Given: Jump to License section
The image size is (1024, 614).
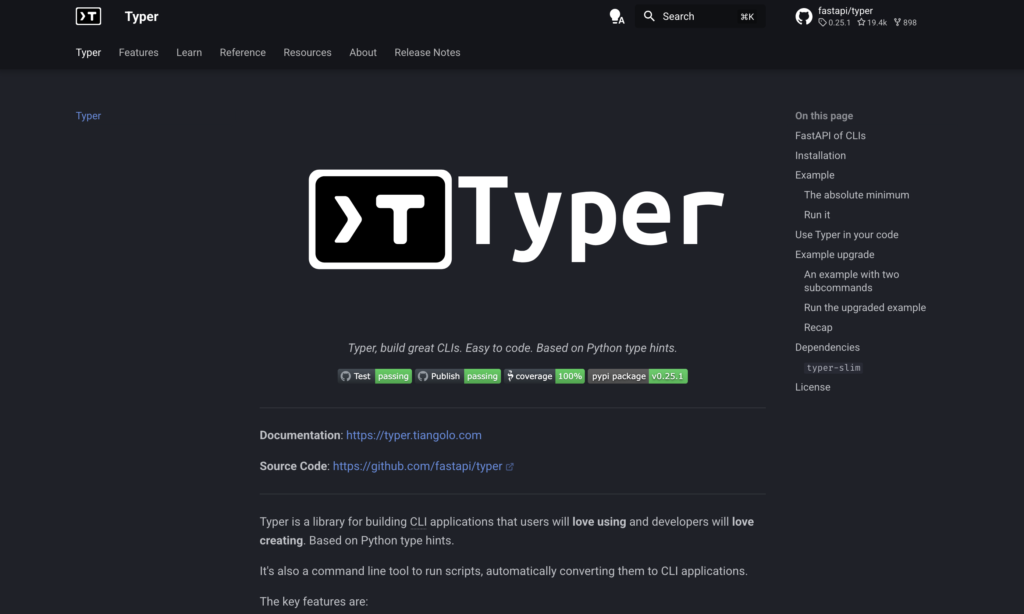Looking at the screenshot, I should tap(812, 387).
